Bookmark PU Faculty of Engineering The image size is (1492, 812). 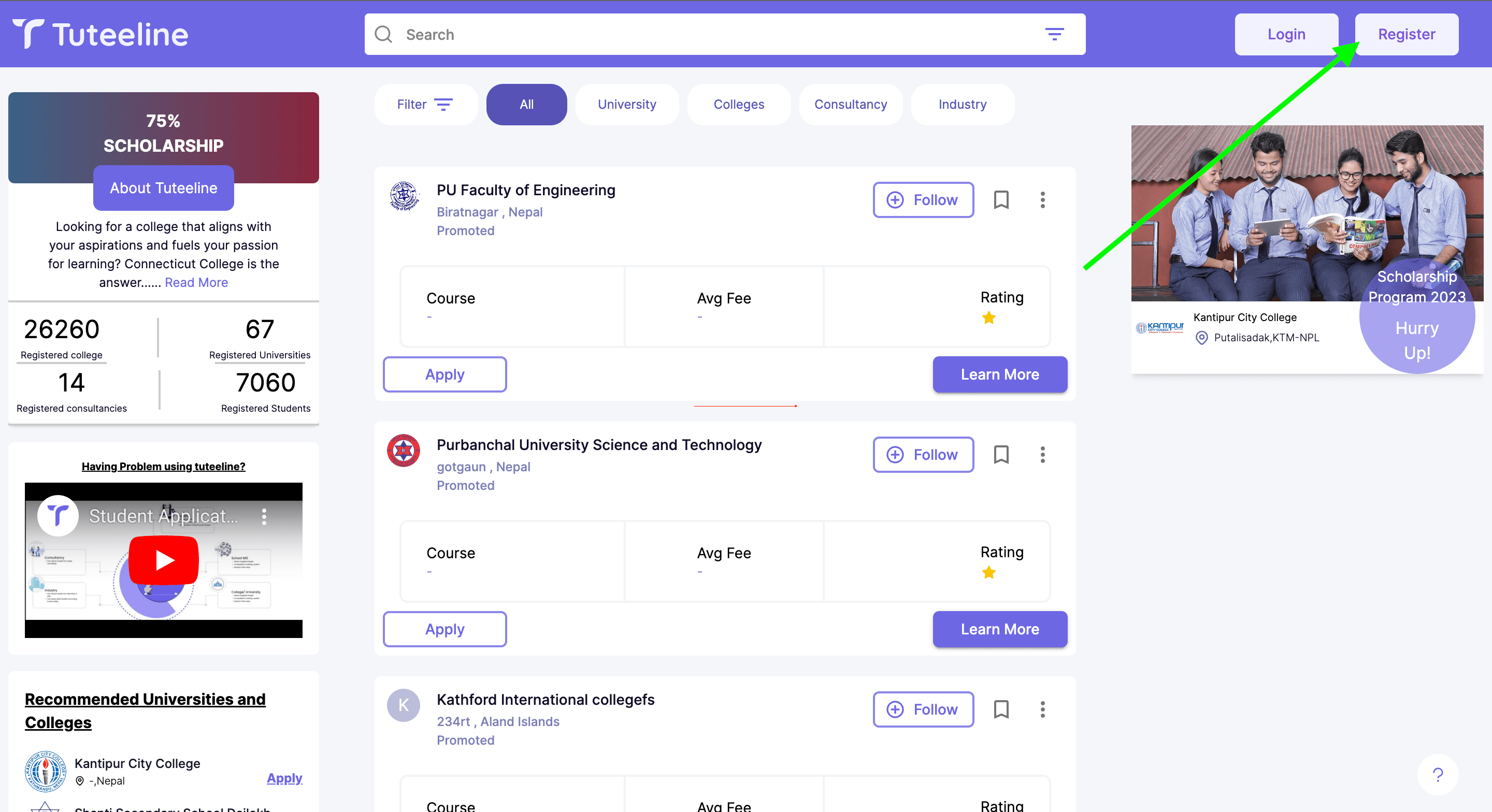pos(1001,200)
